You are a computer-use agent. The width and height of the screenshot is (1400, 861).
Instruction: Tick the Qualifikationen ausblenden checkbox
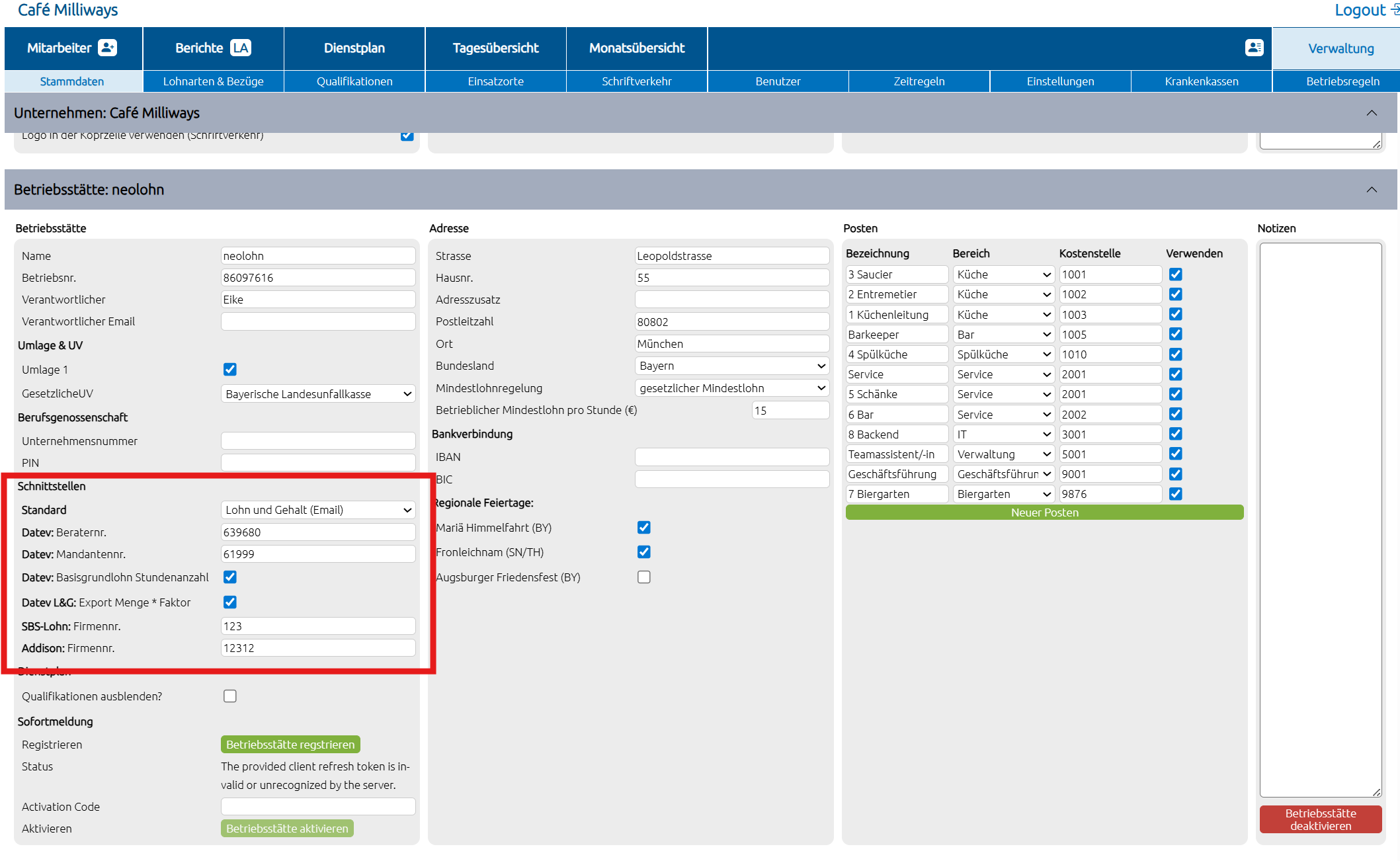pyautogui.click(x=230, y=696)
